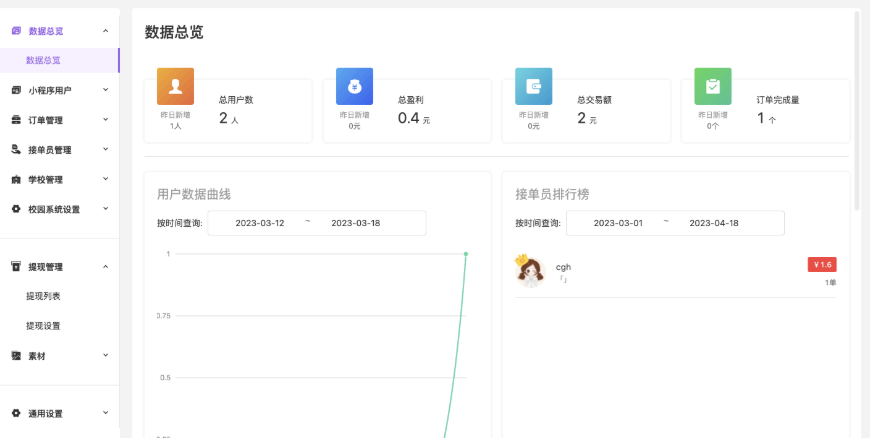Click the 素材 image icon in sidebar
Viewport: 870px width, 438px height.
pos(16,355)
